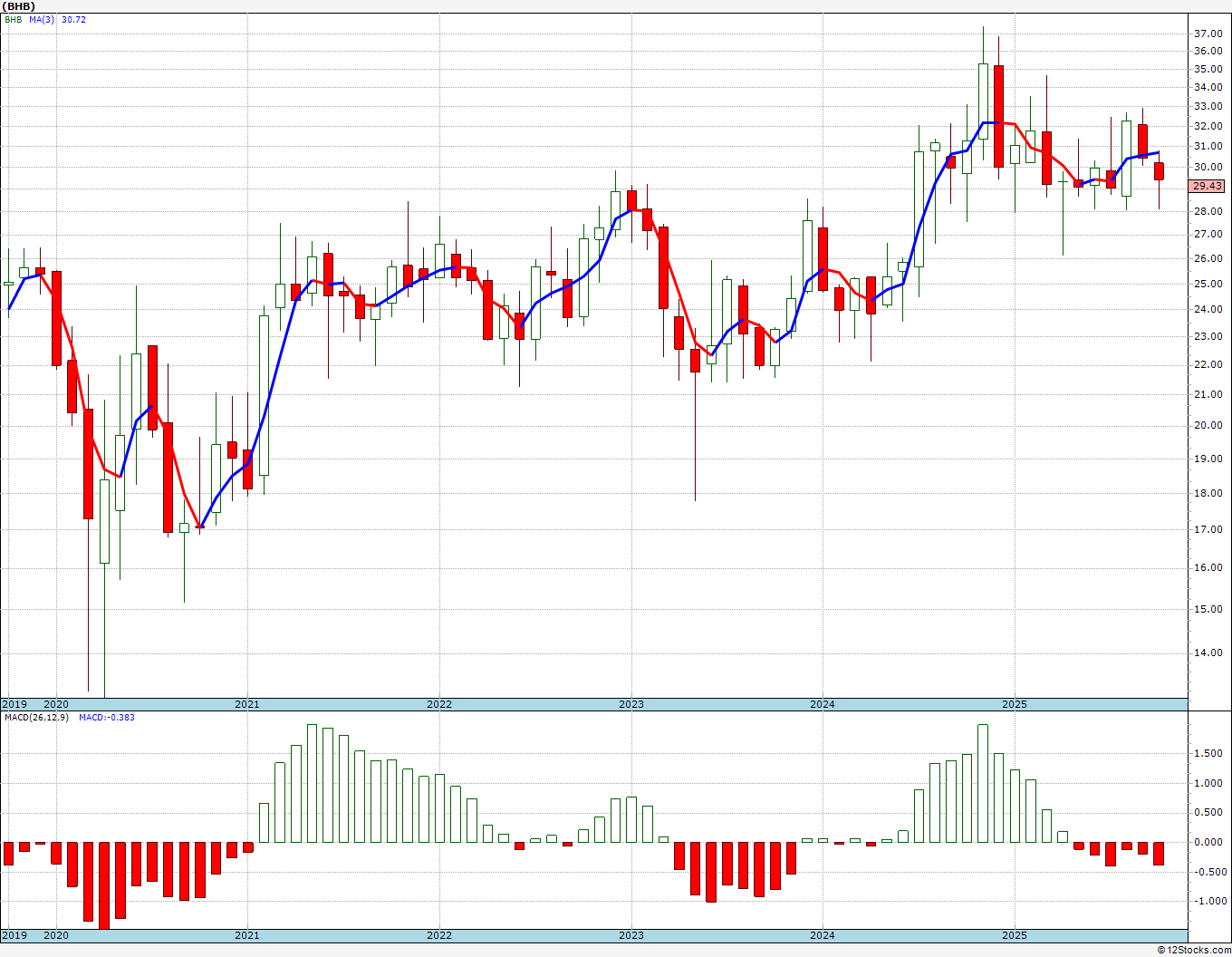Click the 32.00 price axis label
The height and width of the screenshot is (957, 1232).
1208,126
